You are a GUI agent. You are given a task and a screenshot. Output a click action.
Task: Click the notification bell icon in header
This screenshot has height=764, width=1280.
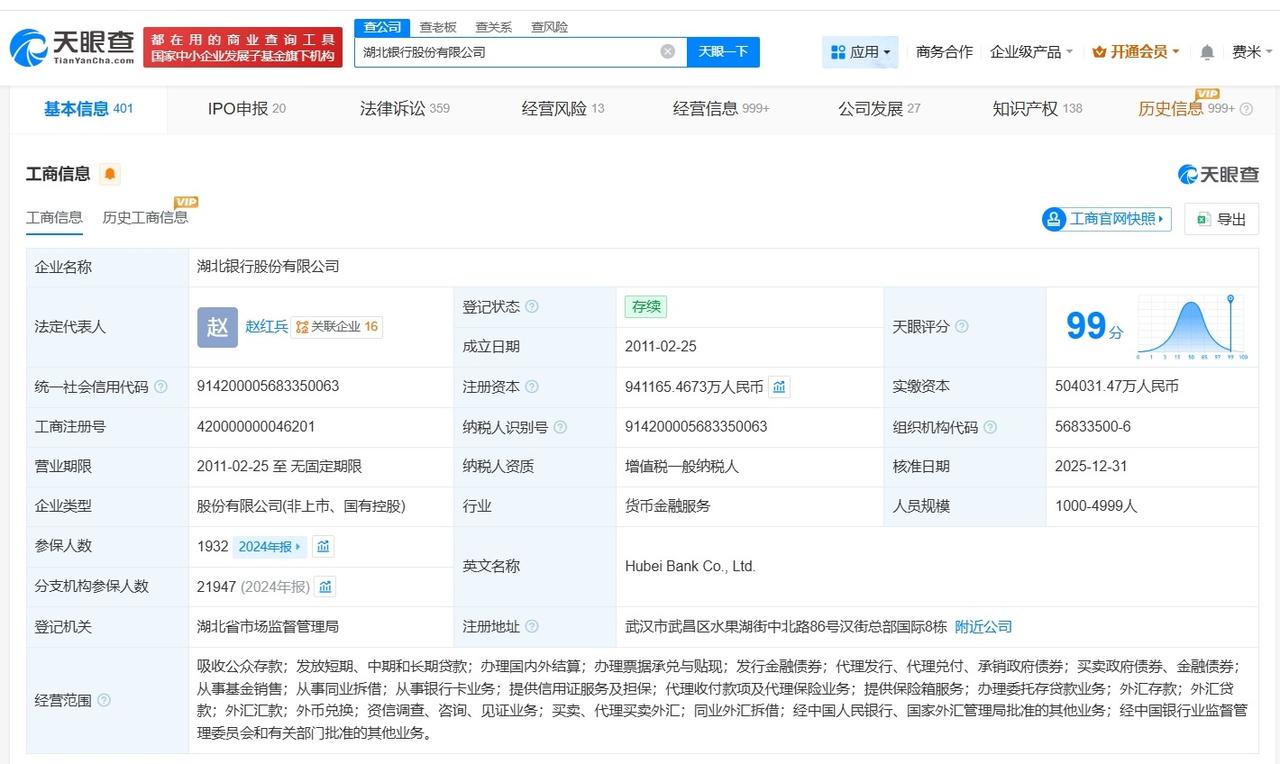[1207, 52]
